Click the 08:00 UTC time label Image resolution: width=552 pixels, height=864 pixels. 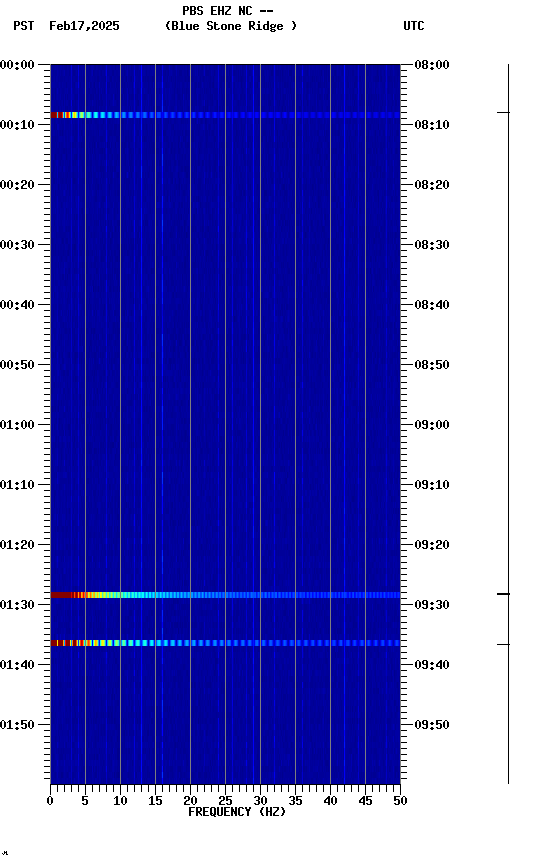pos(432,65)
